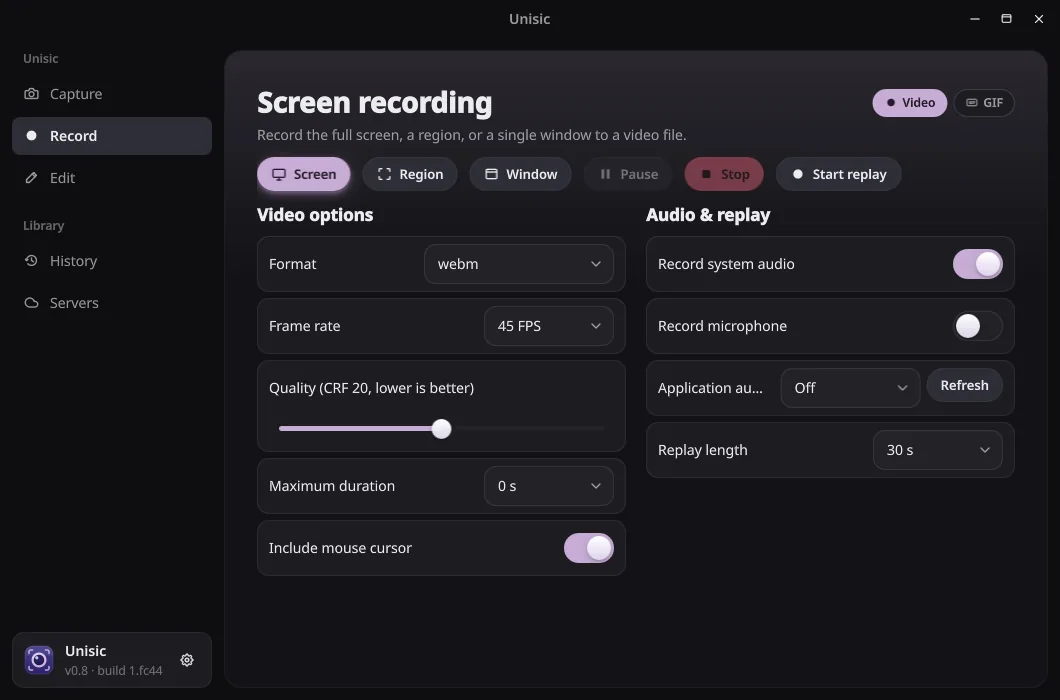The width and height of the screenshot is (1060, 700).
Task: Minimize the Unisic window
Action: coord(974,19)
